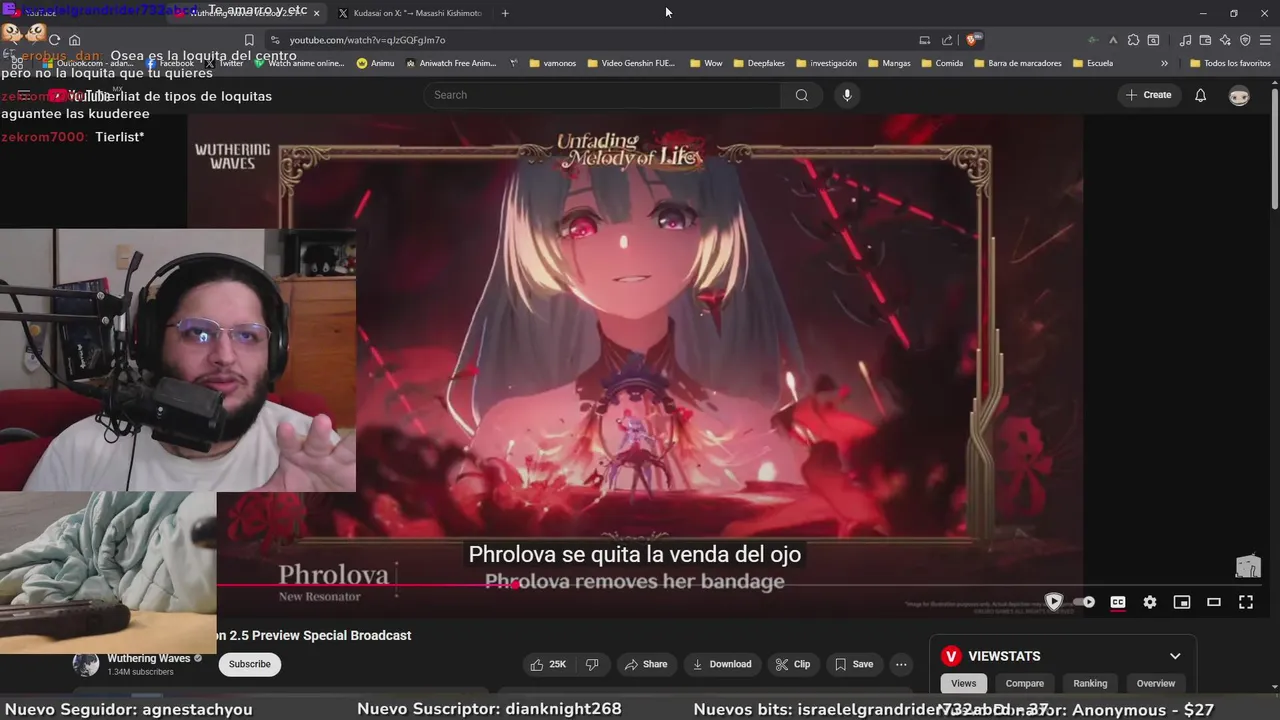Open Brave VPN shield icon
1280x720 pixels.
tap(1245, 40)
